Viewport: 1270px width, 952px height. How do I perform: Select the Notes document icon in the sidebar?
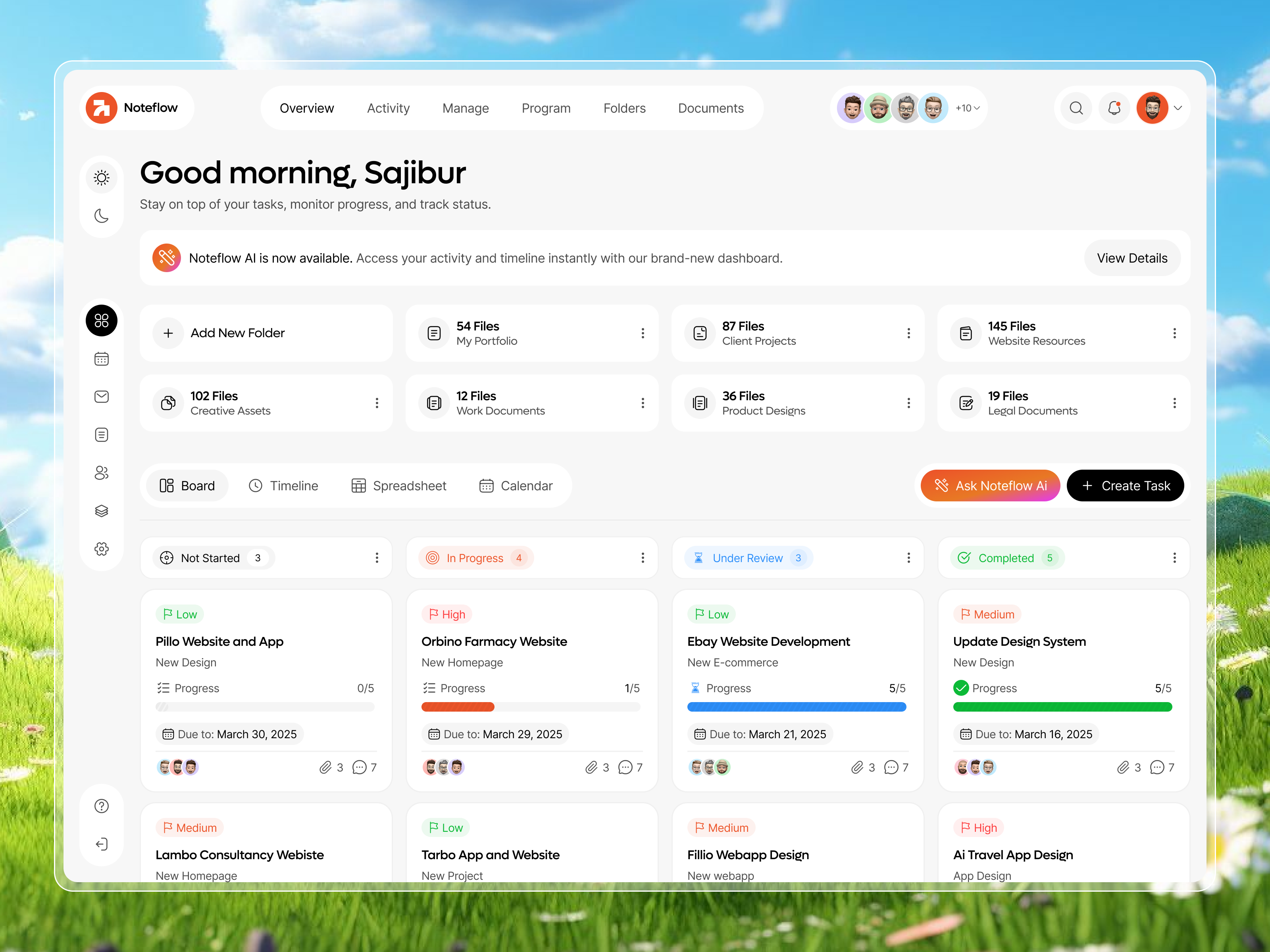click(x=102, y=434)
